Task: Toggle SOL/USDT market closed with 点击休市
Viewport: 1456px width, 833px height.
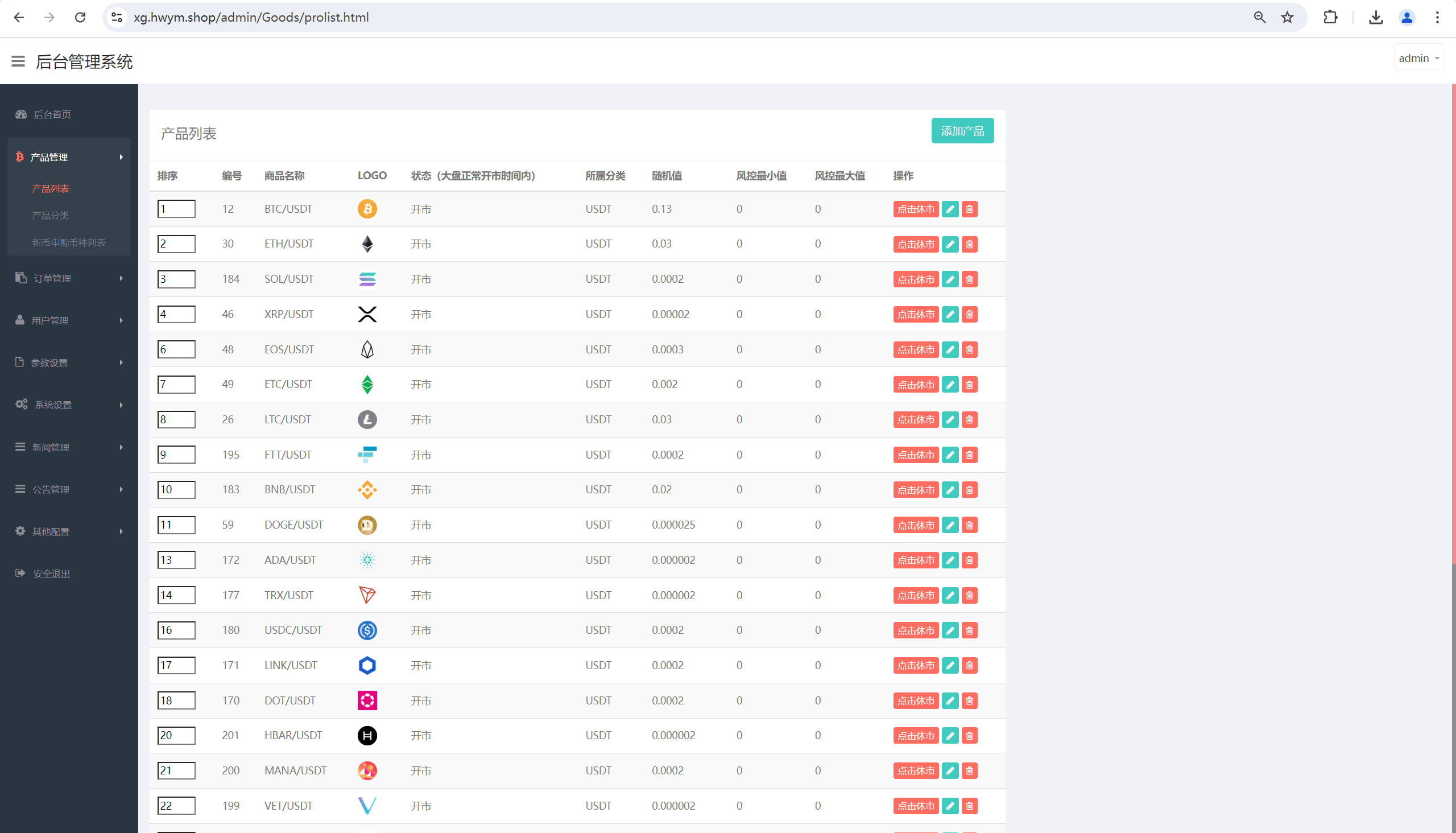Action: 916,279
